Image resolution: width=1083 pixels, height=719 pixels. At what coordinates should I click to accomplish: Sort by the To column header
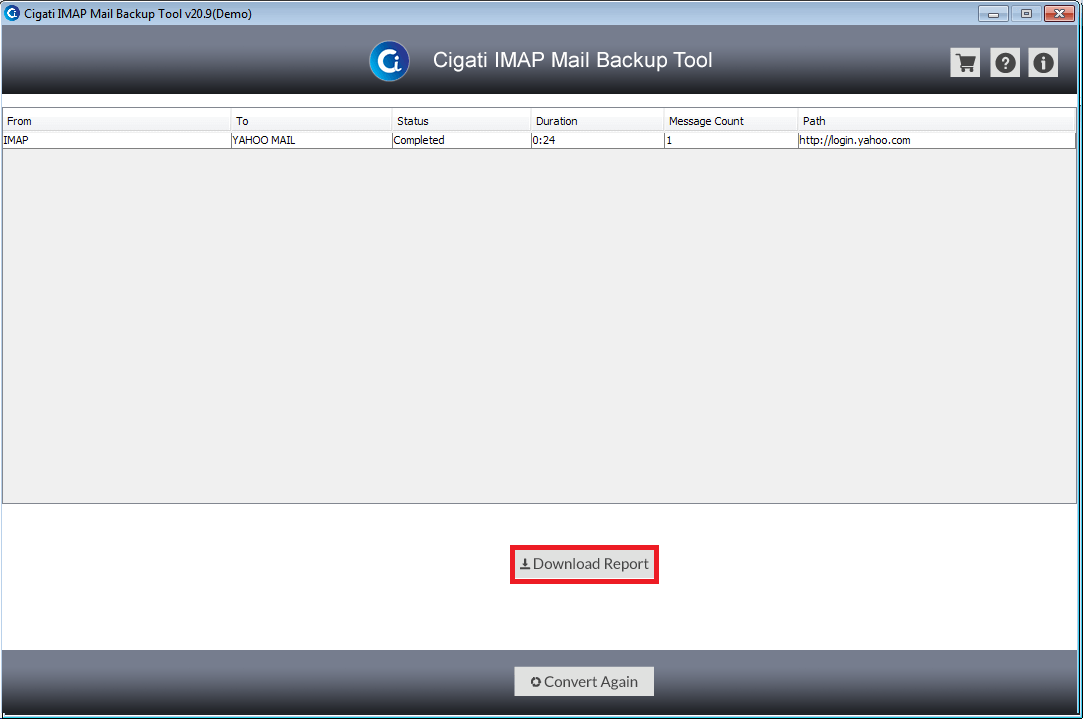pos(312,121)
